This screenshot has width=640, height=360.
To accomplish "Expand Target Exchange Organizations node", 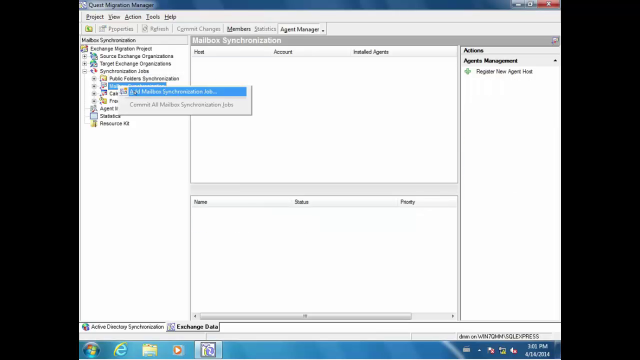I will click(84, 64).
